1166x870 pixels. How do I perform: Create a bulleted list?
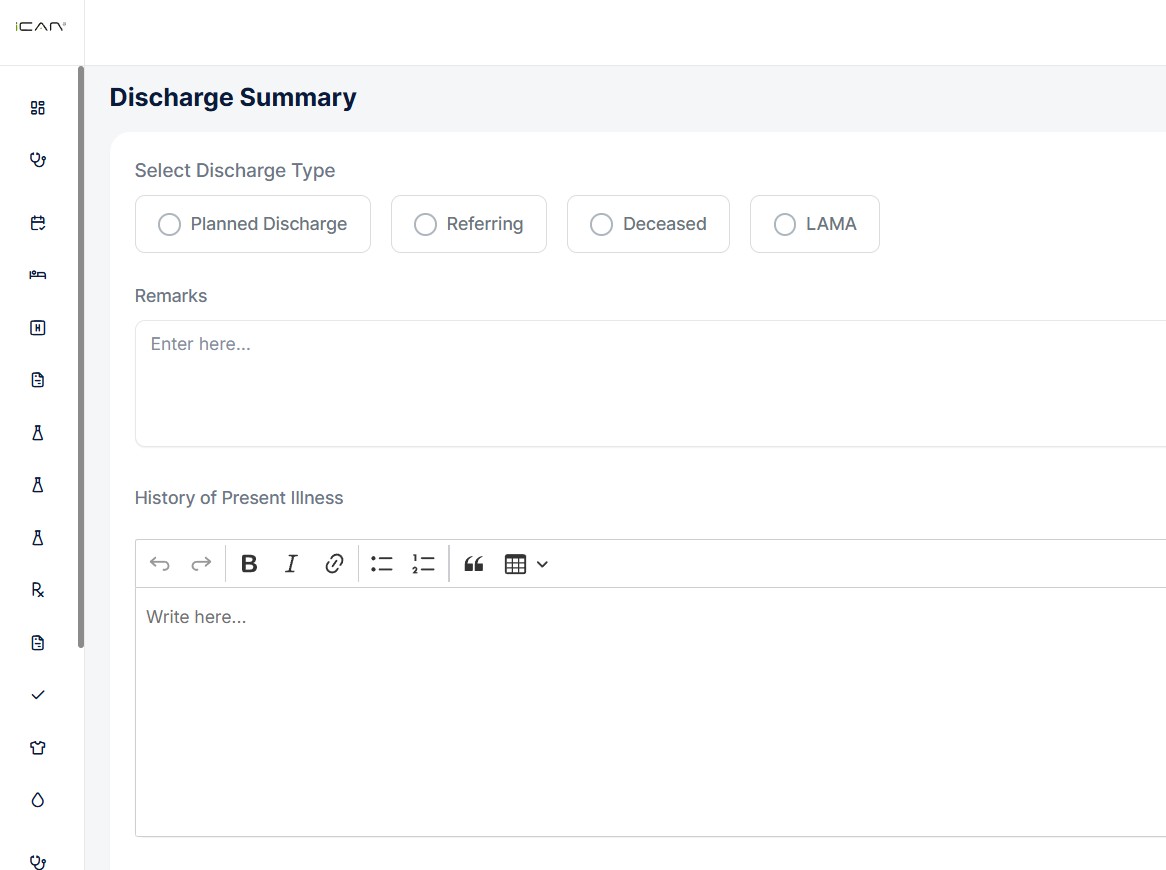point(381,564)
